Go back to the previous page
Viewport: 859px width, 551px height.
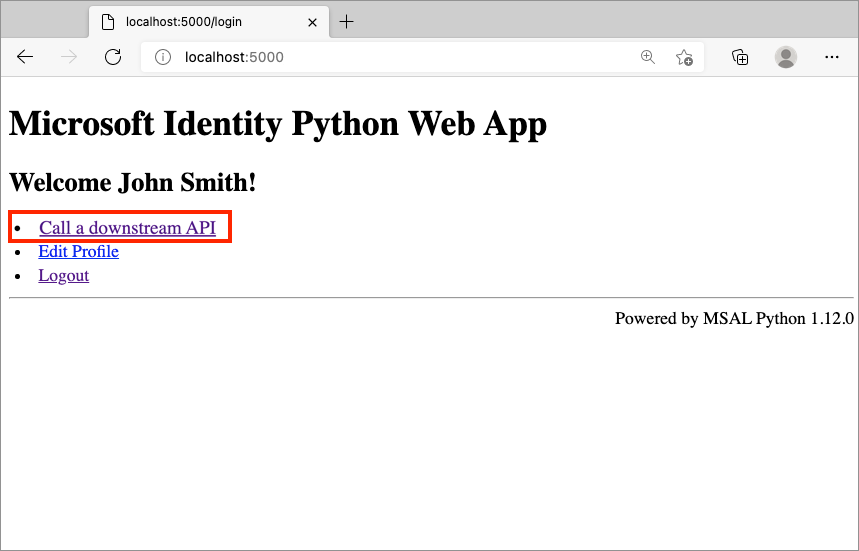click(25, 57)
